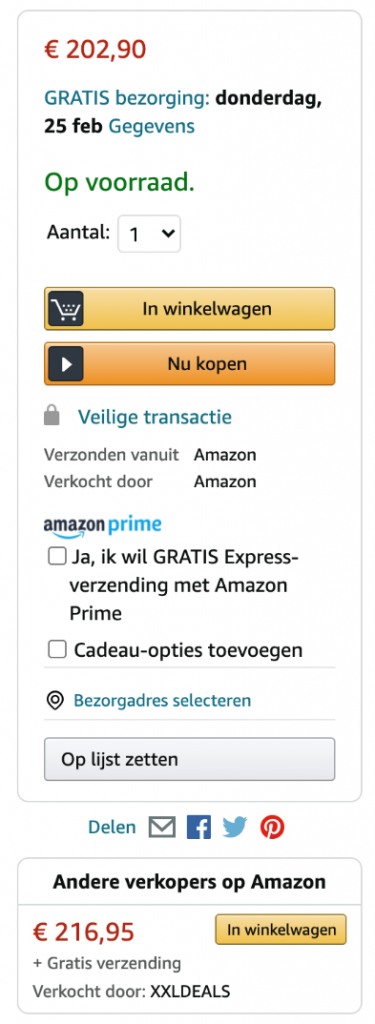The image size is (375, 1024).
Task: Enable GRATIS Express-verzending with Prime checkbox
Action: coord(57,556)
